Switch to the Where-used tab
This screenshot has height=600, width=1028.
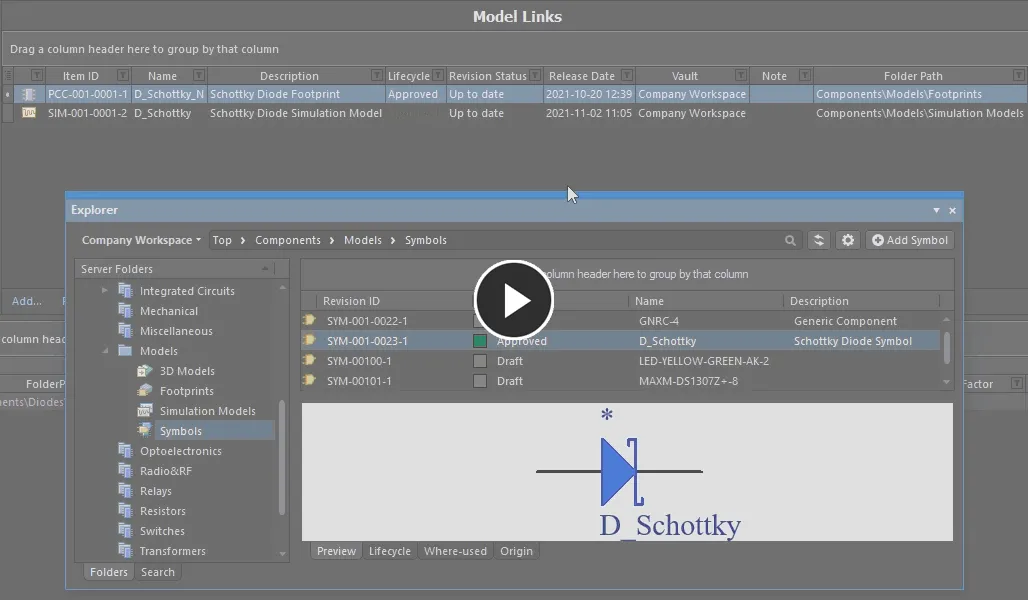click(455, 550)
